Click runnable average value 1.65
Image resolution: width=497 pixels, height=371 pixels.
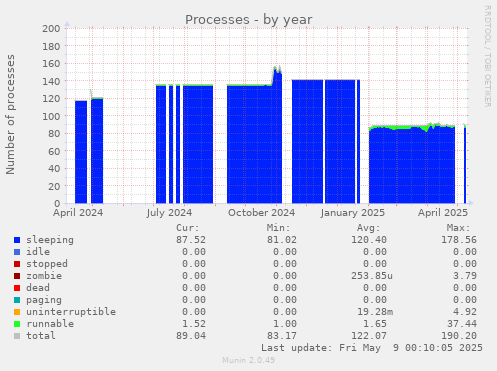coord(375,324)
